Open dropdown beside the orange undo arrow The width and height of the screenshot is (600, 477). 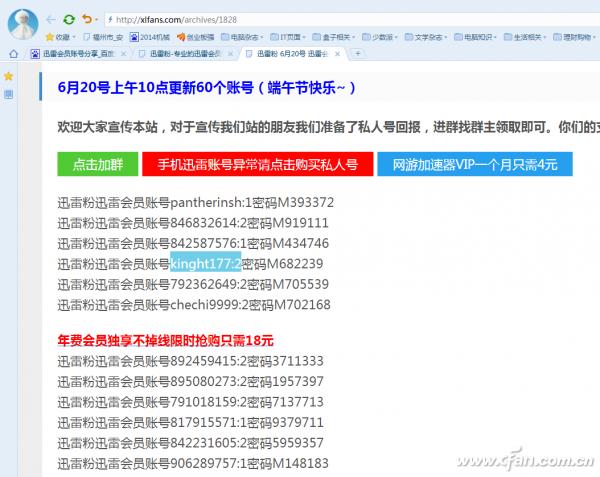pos(96,20)
